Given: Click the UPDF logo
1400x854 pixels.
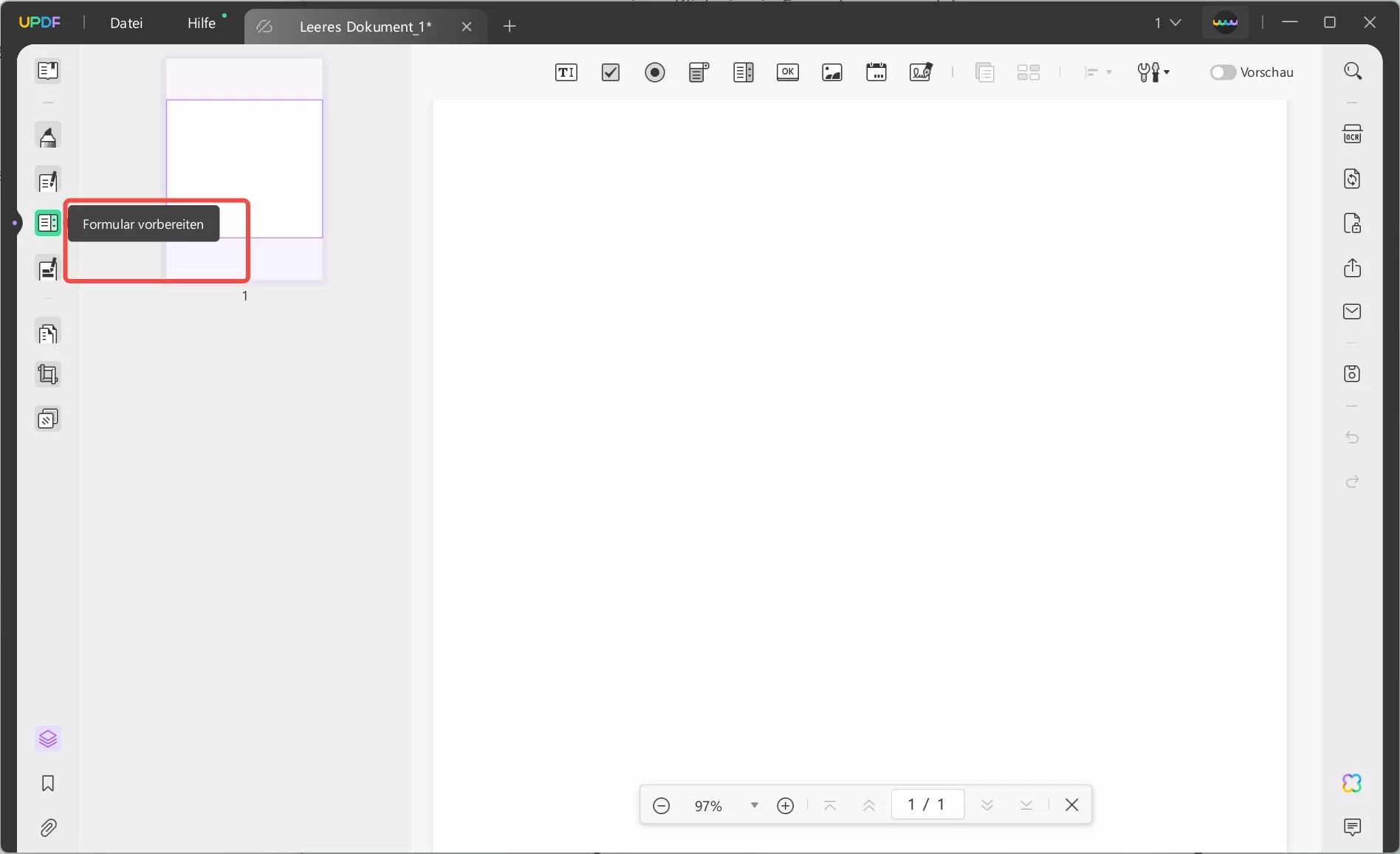Looking at the screenshot, I should point(40,22).
